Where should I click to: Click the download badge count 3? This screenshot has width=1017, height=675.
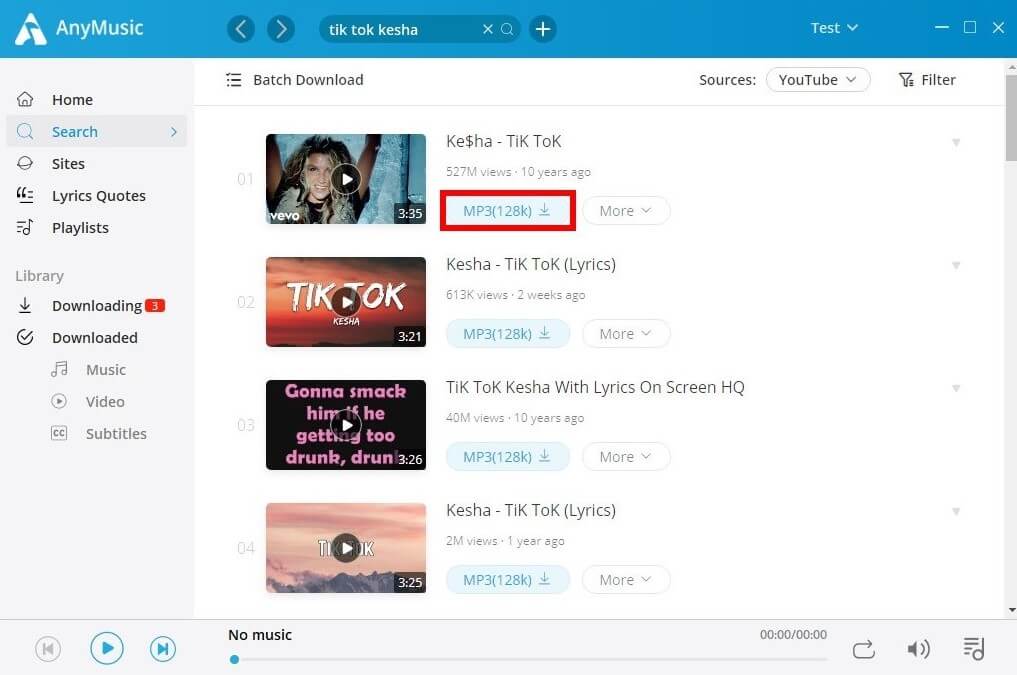point(155,305)
